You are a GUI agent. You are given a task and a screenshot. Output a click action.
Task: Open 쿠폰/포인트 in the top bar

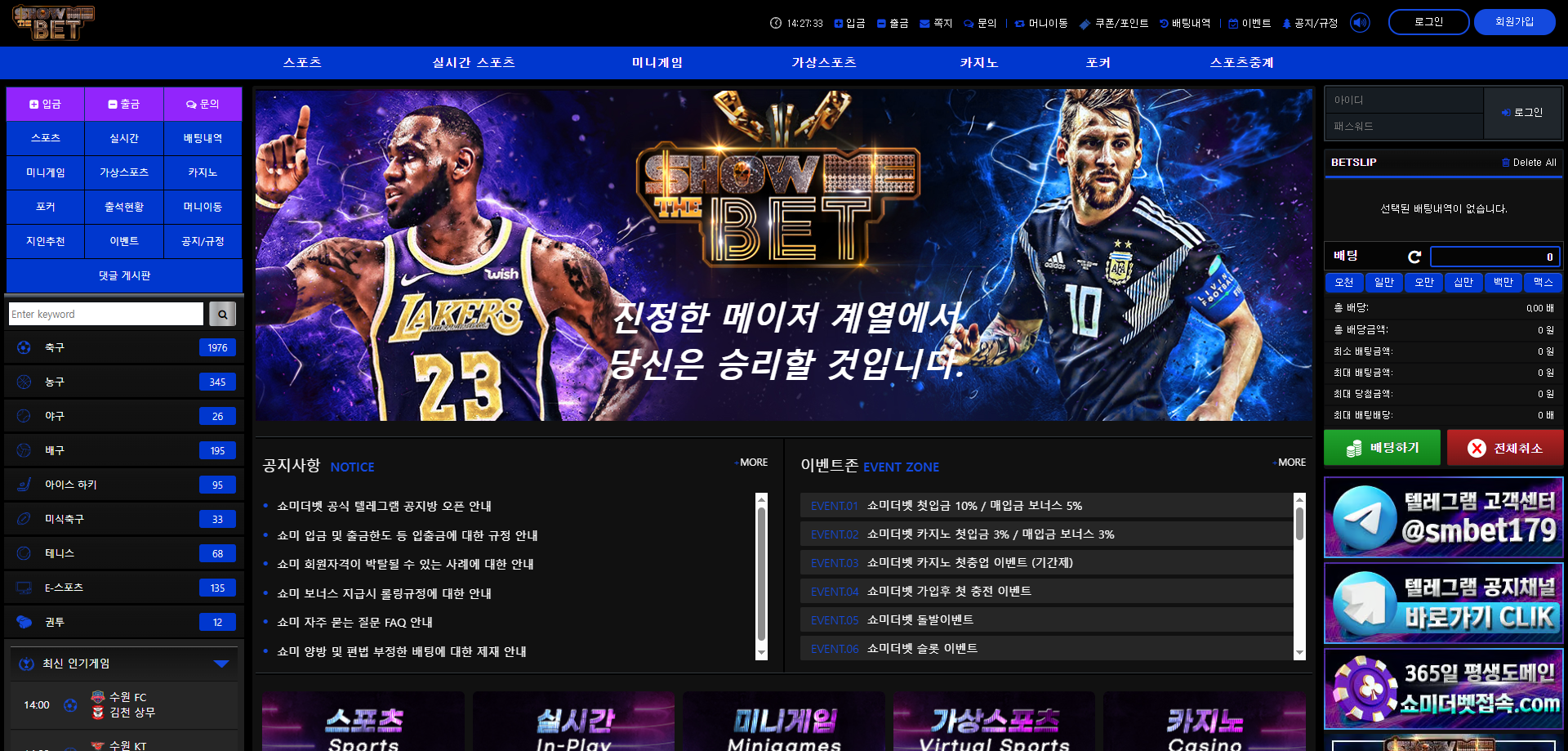[1114, 23]
